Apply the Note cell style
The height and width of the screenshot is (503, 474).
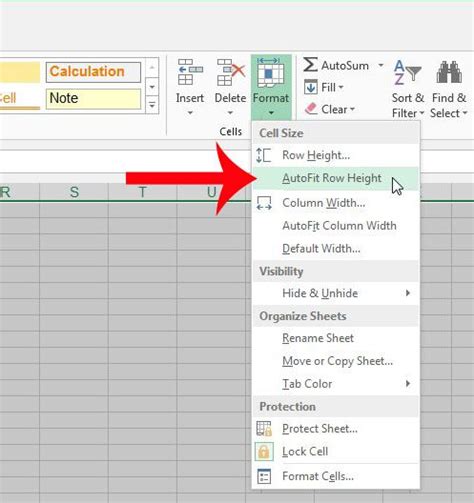(x=93, y=99)
